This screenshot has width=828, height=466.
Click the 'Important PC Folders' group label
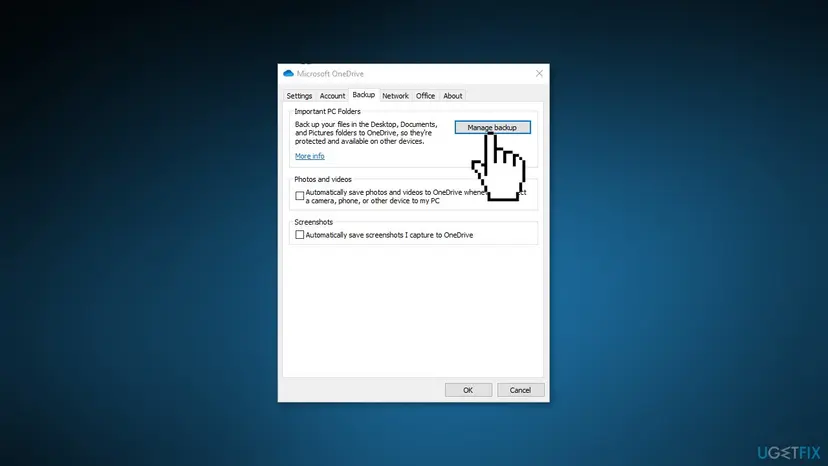tap(327, 111)
